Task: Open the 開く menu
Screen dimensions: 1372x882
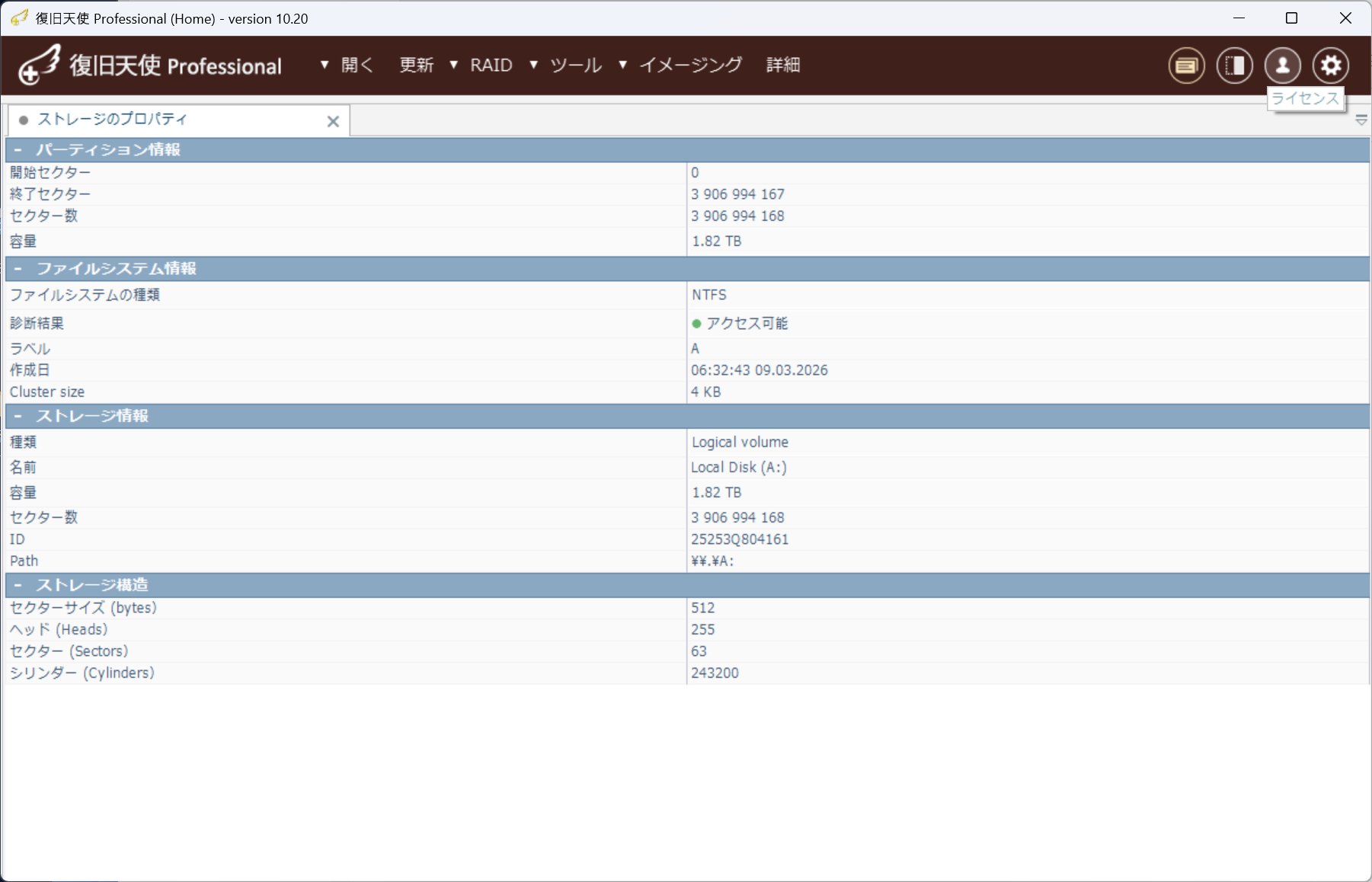Action: (x=357, y=66)
